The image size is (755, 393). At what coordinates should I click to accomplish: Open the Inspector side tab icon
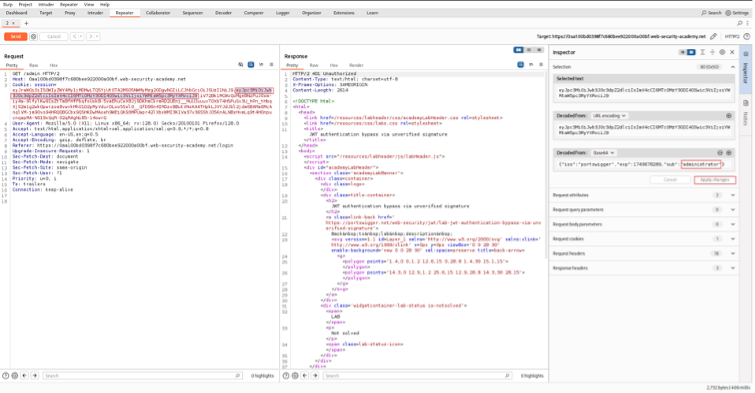[x=746, y=54]
